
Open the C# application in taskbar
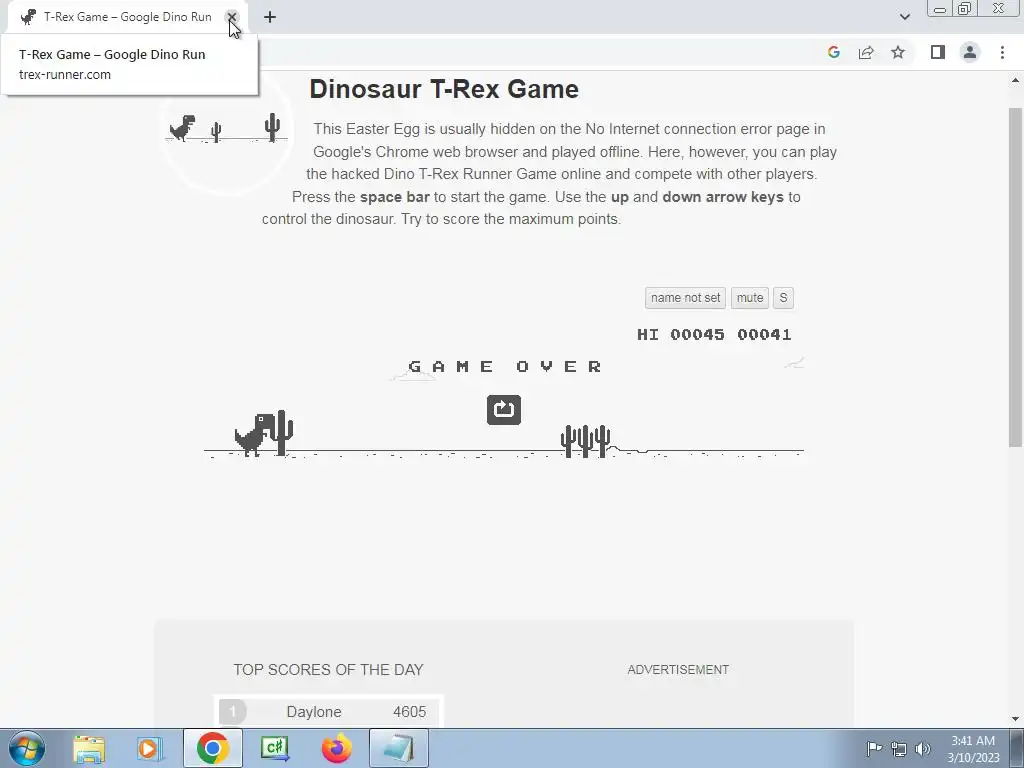[x=274, y=748]
